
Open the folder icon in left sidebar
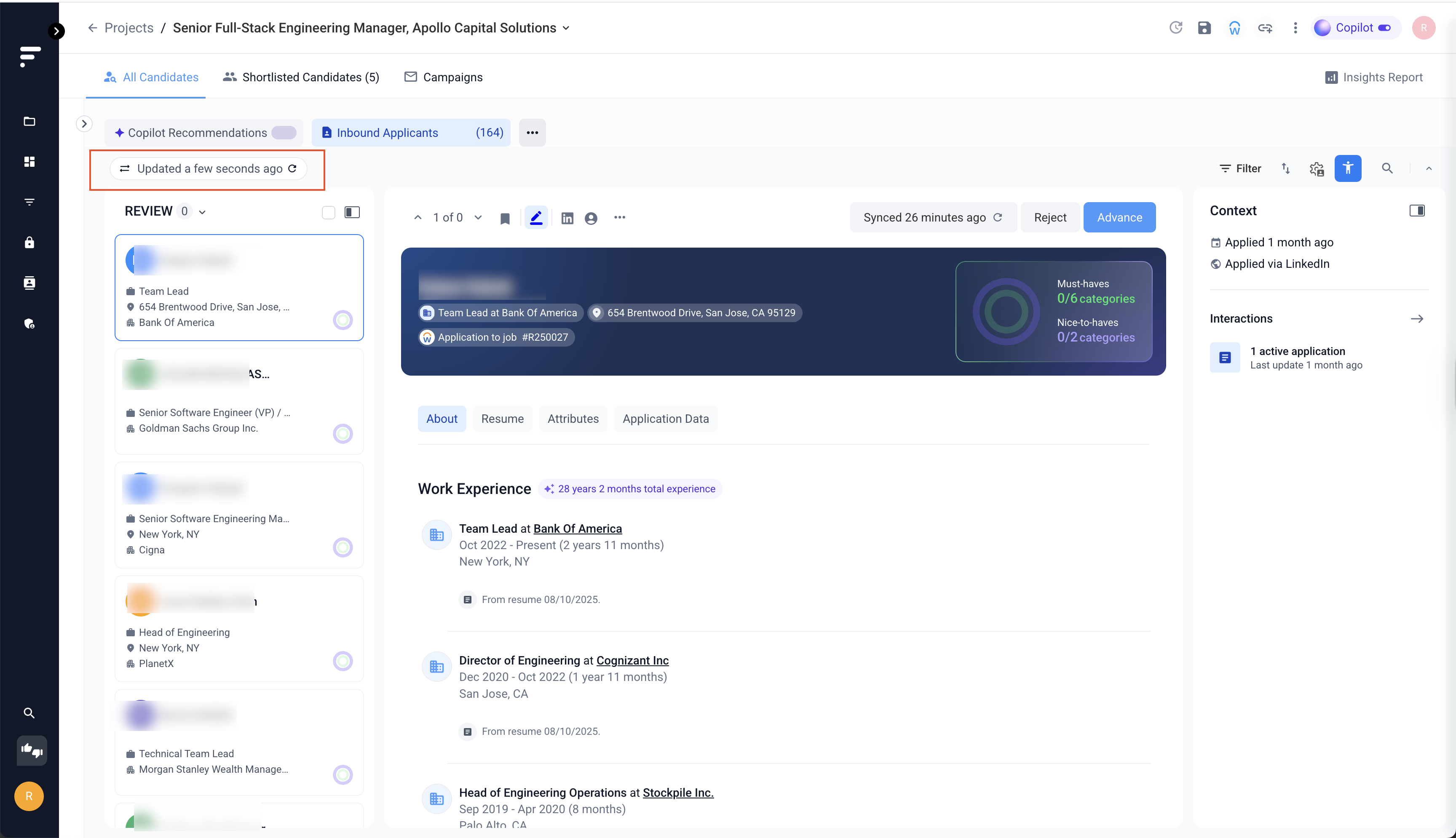pyautogui.click(x=29, y=121)
